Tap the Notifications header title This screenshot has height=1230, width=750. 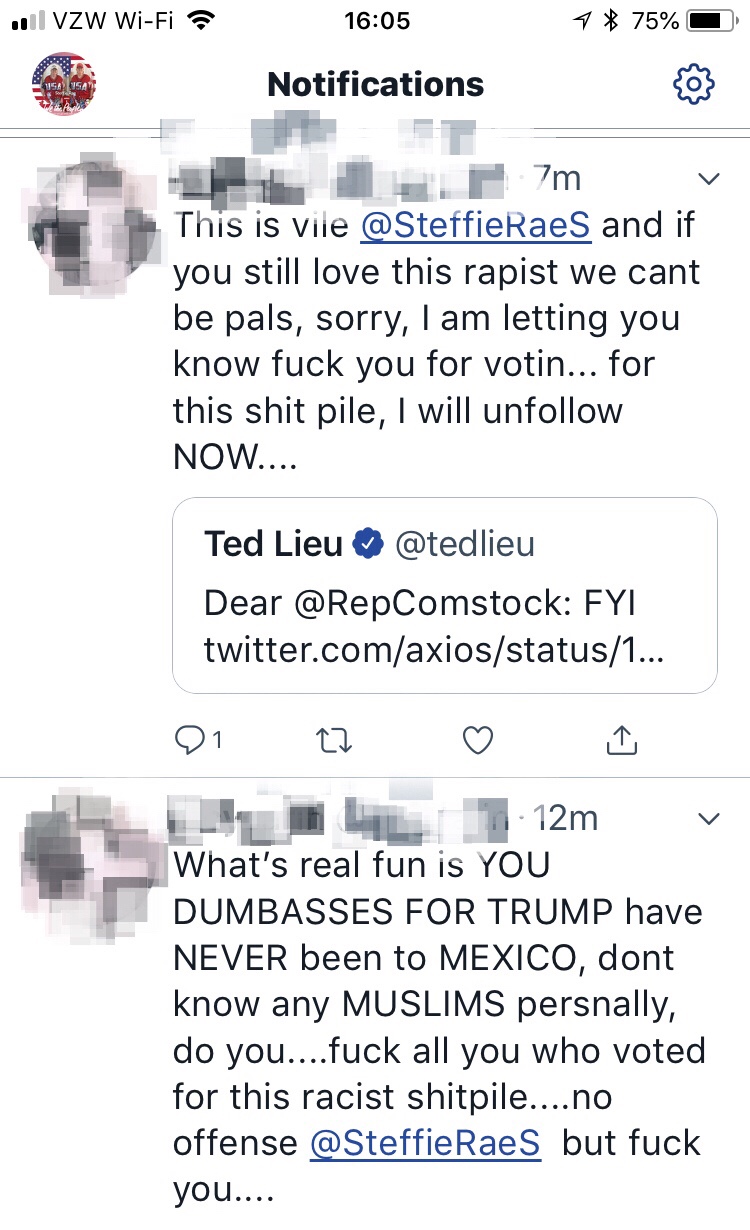pyautogui.click(x=376, y=84)
